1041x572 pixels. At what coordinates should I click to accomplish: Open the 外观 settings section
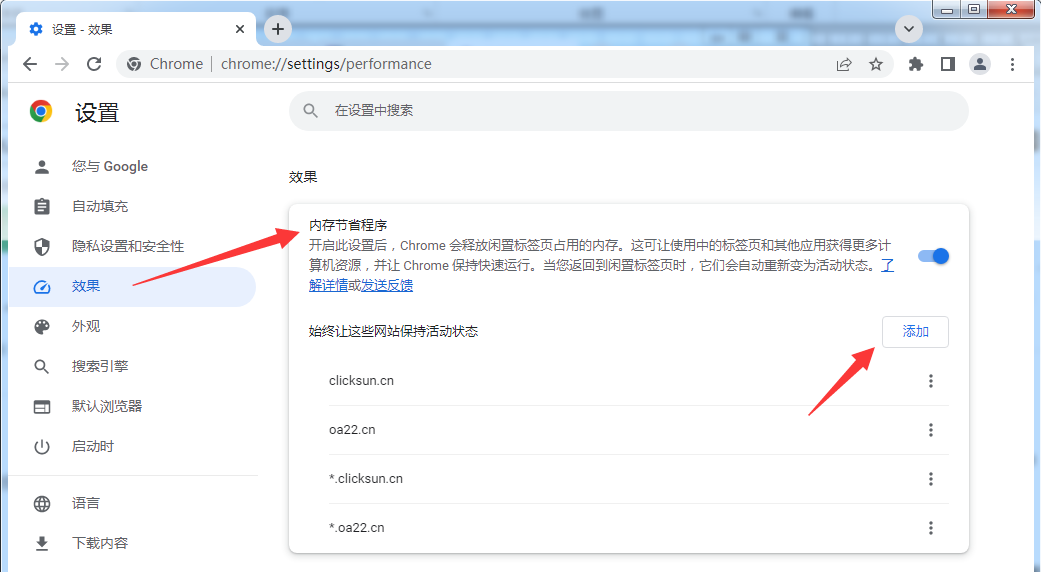pos(133,326)
